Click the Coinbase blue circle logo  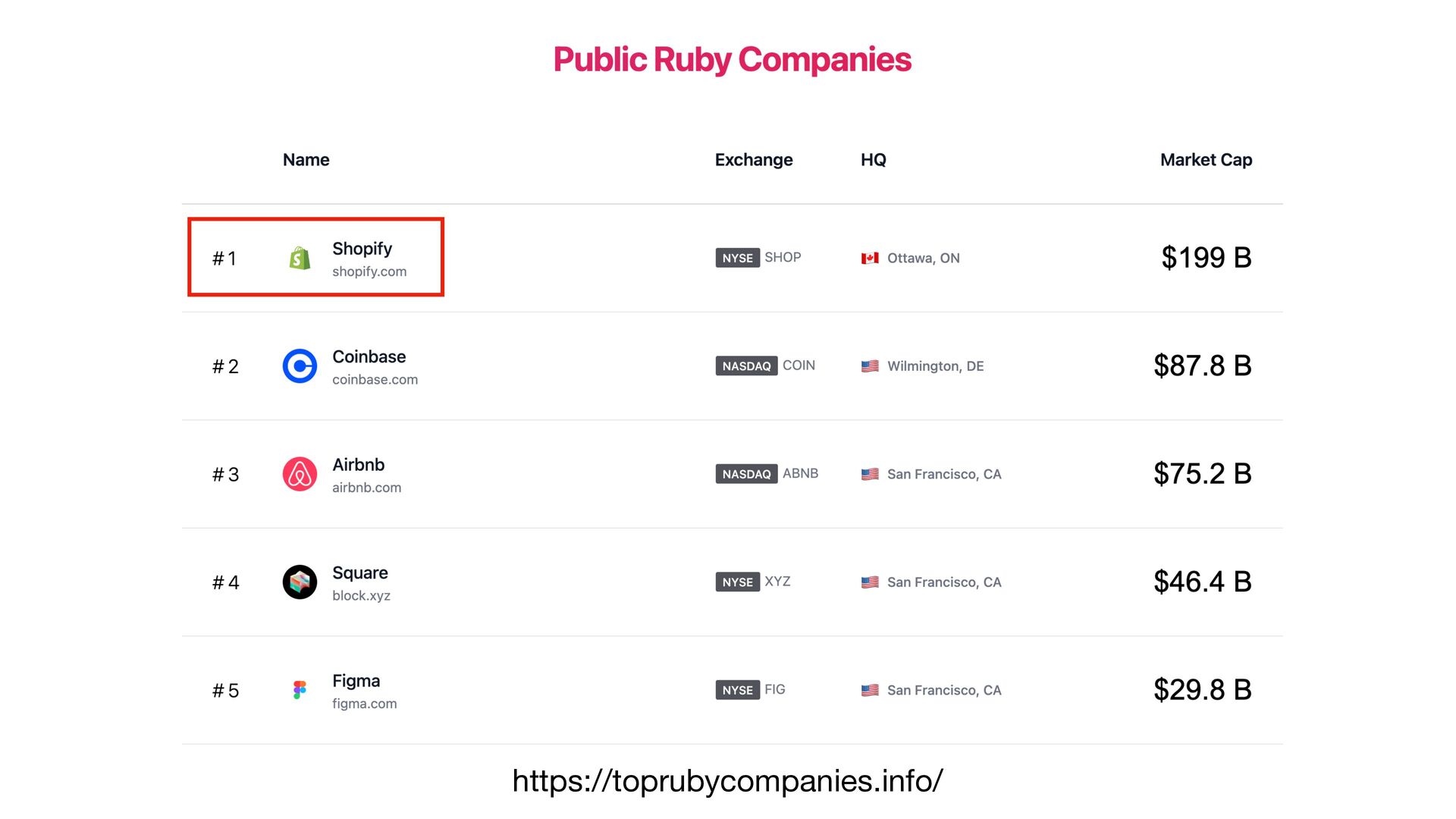[x=300, y=366]
